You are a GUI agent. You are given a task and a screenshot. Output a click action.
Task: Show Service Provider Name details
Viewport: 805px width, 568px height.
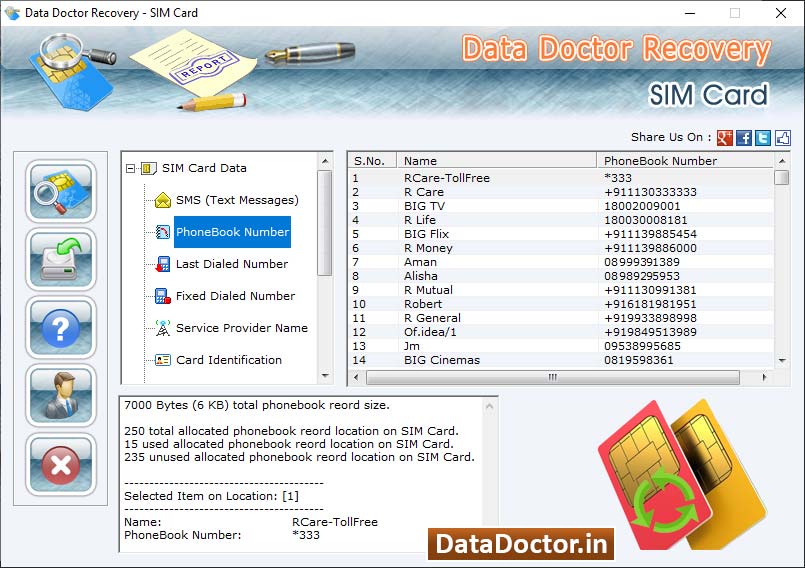pos(242,328)
